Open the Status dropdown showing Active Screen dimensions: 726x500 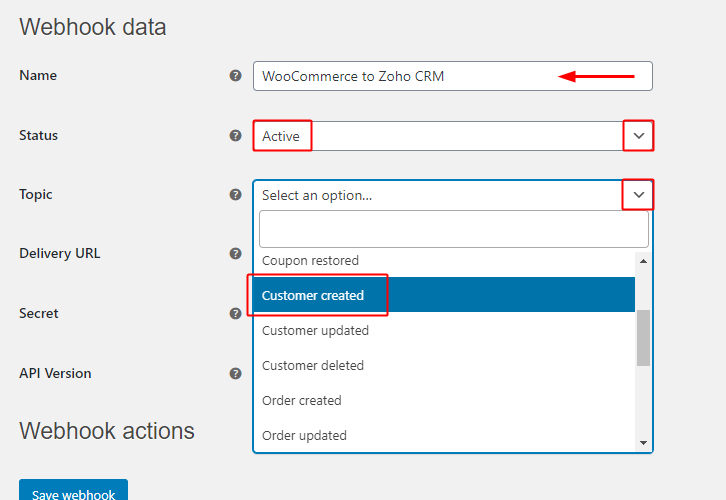pos(452,136)
